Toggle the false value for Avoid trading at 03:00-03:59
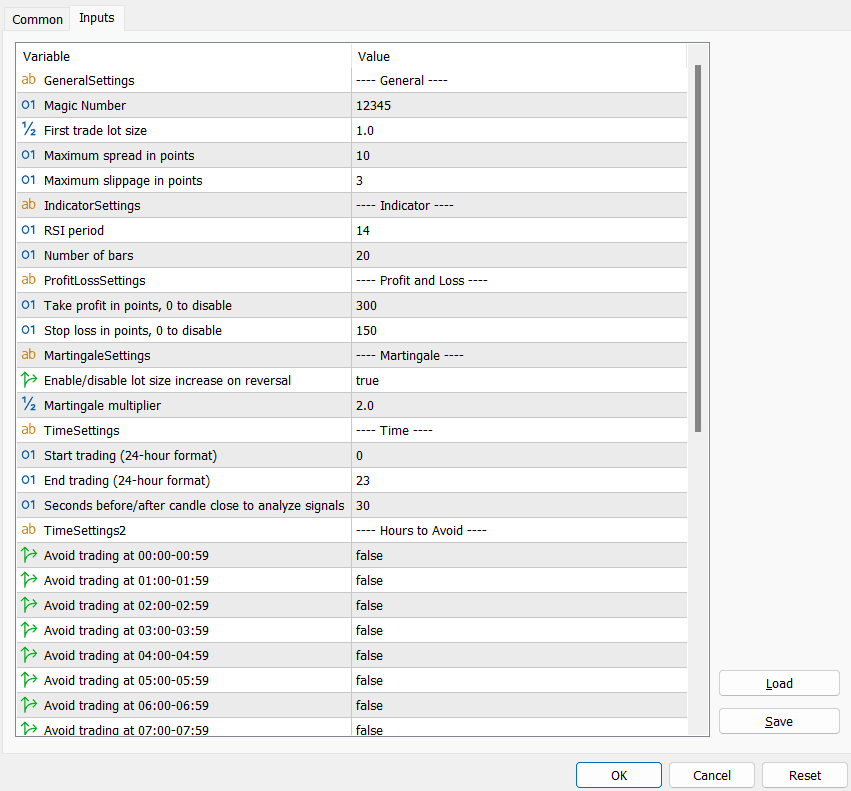 click(x=519, y=630)
